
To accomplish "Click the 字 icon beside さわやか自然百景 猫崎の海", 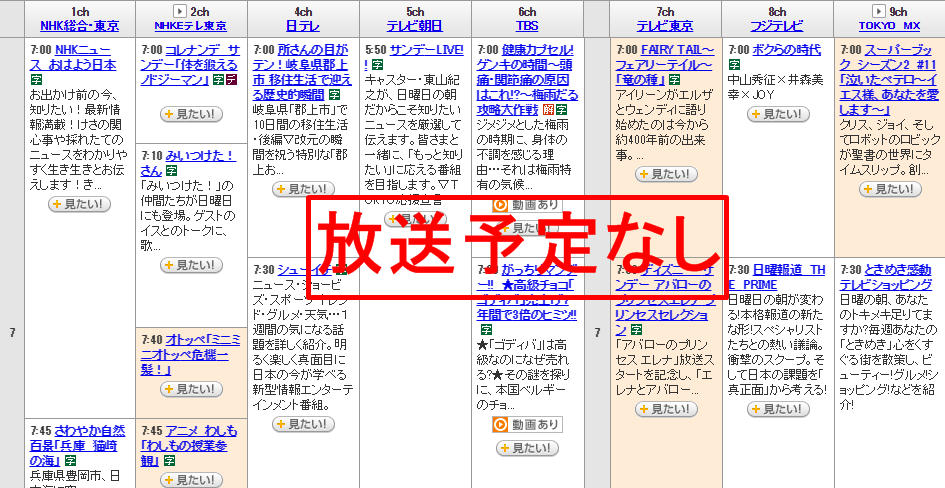I will pos(71,461).
